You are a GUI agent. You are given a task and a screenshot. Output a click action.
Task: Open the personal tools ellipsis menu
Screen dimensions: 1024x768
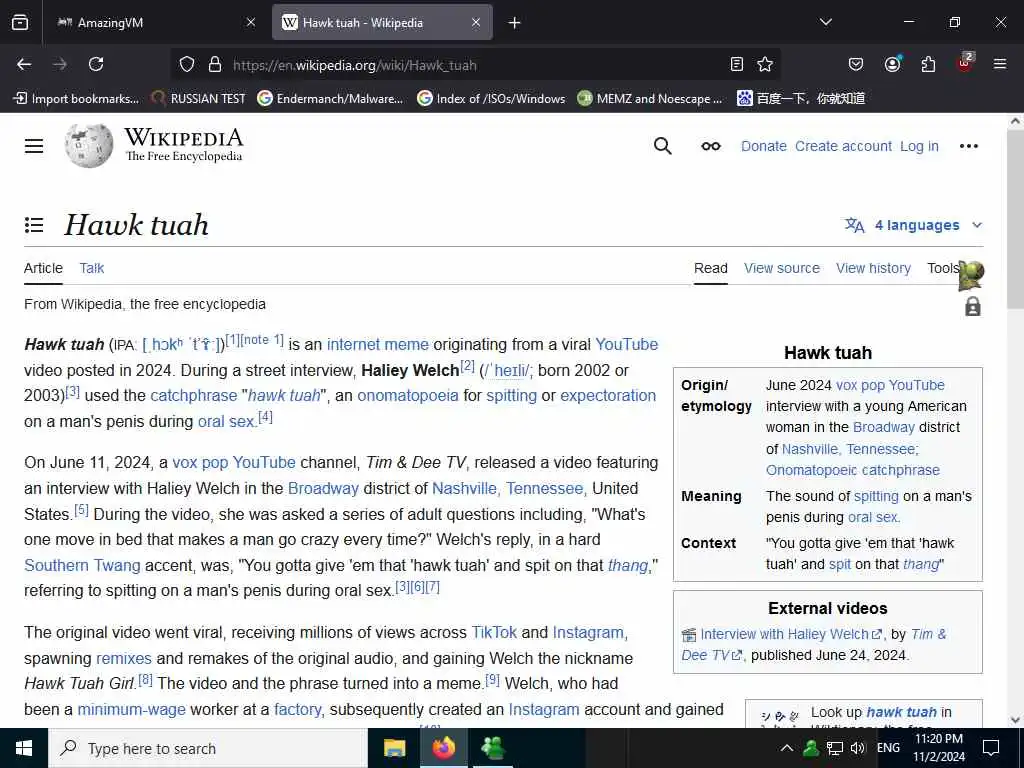968,146
